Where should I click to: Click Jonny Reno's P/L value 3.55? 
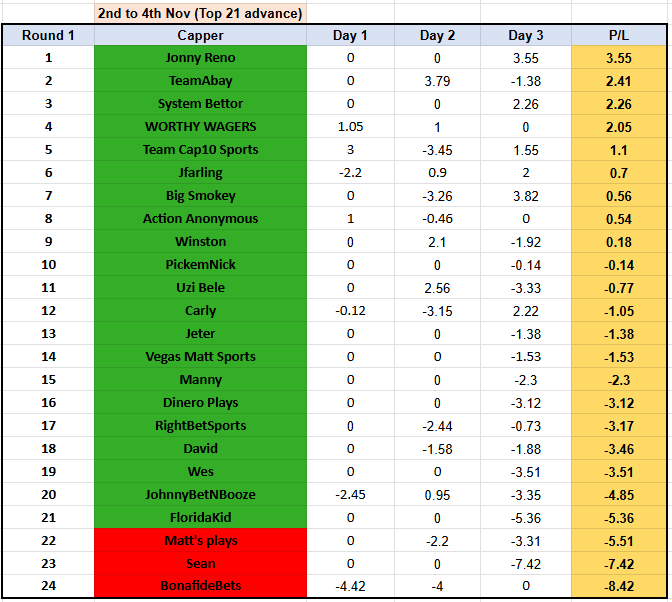tap(619, 58)
